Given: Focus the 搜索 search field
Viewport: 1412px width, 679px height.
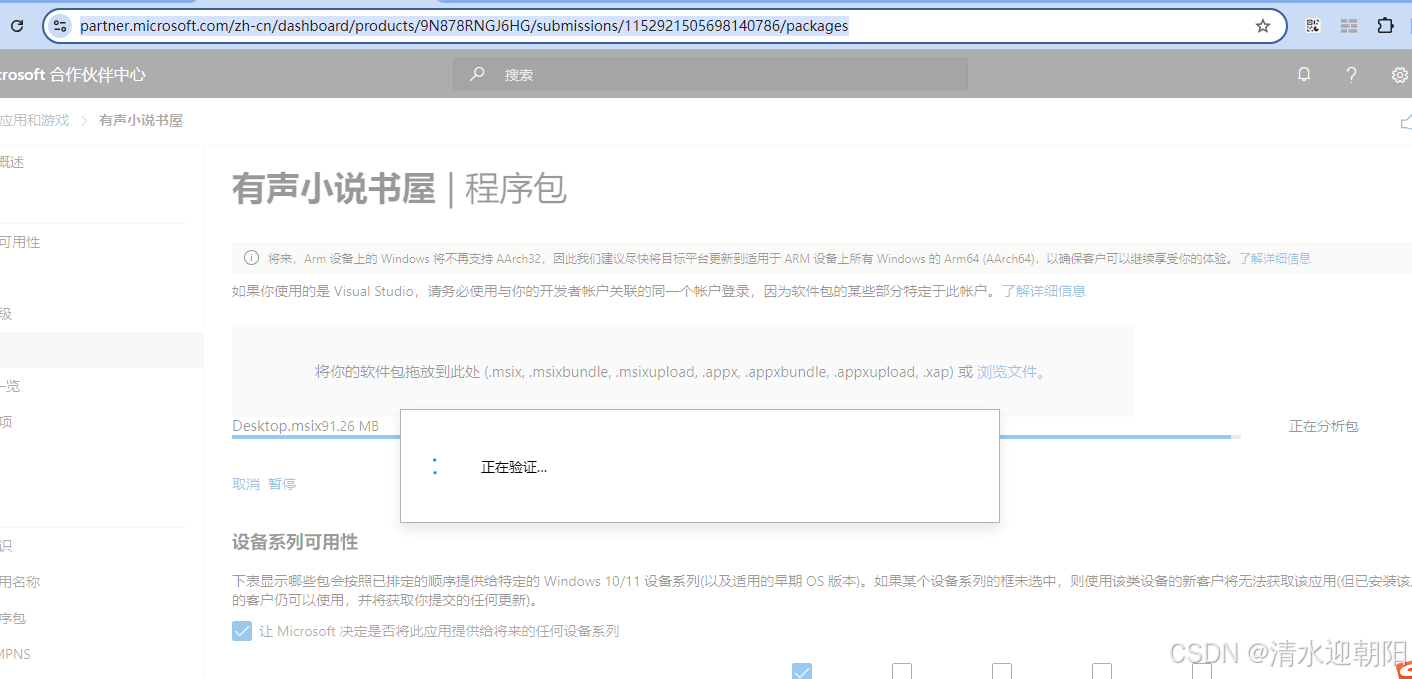Looking at the screenshot, I should tap(710, 74).
